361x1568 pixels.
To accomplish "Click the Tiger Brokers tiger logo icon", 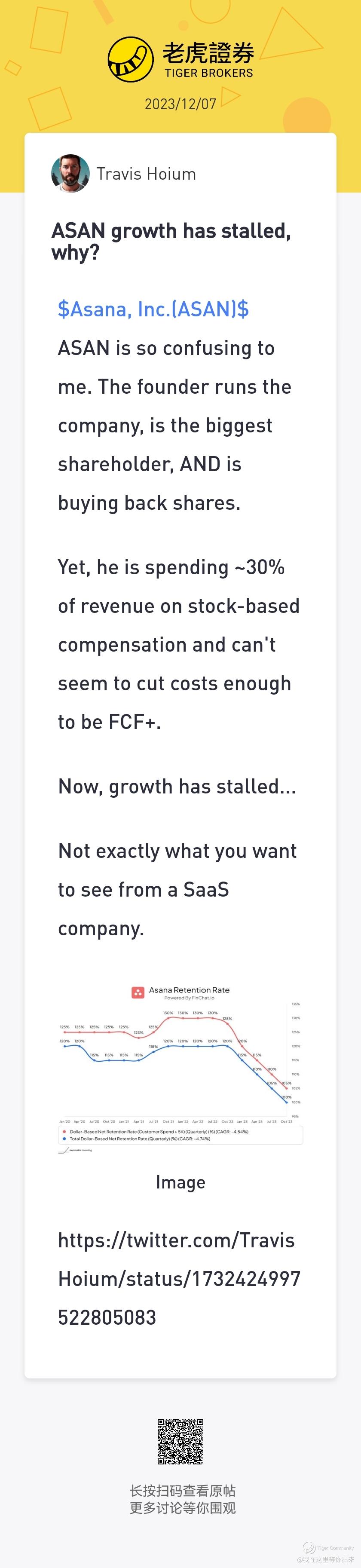I will click(x=130, y=60).
